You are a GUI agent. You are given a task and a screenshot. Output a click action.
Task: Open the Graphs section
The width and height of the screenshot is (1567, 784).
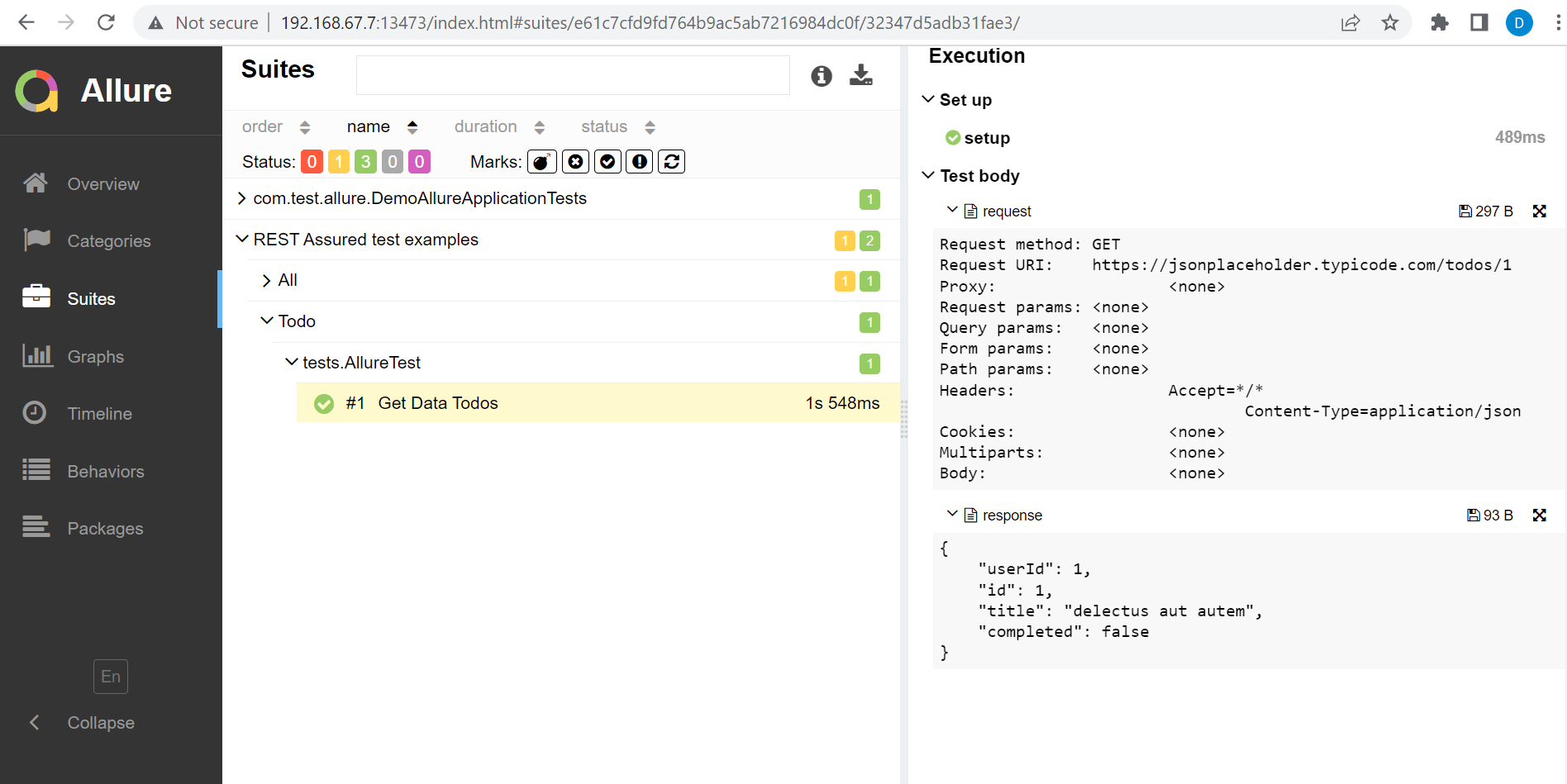point(94,356)
